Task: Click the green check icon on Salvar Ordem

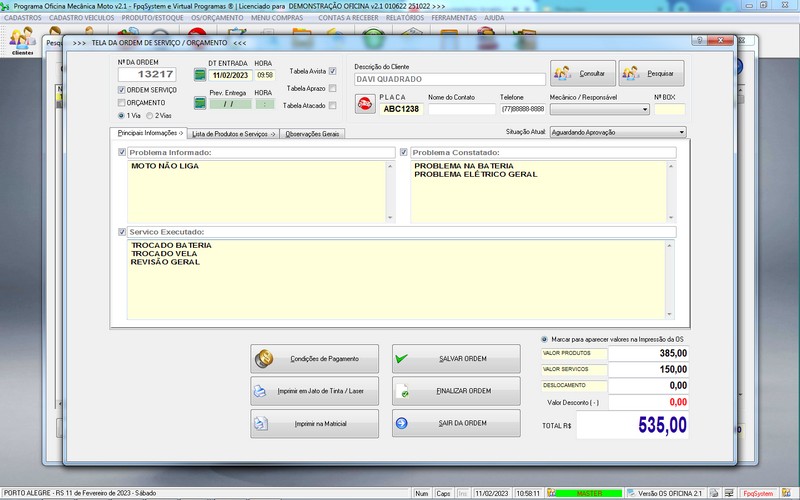Action: [402, 358]
